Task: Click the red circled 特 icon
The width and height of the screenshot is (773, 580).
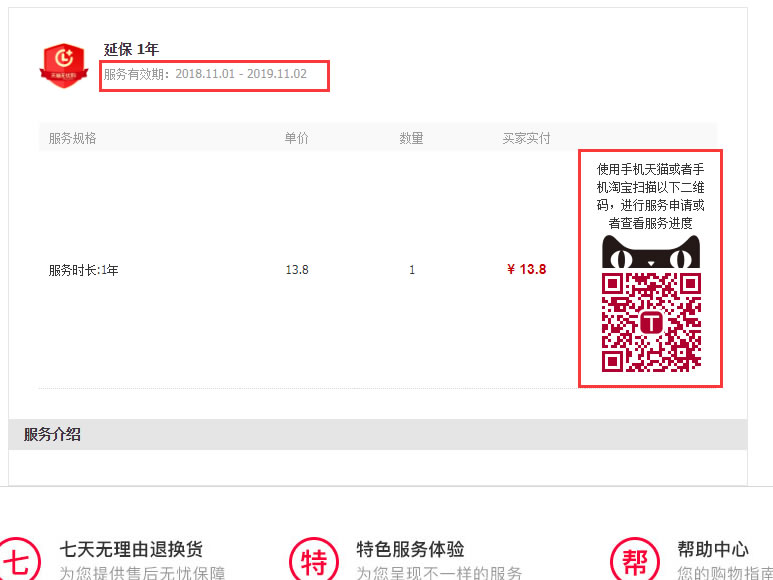Action: point(314,561)
